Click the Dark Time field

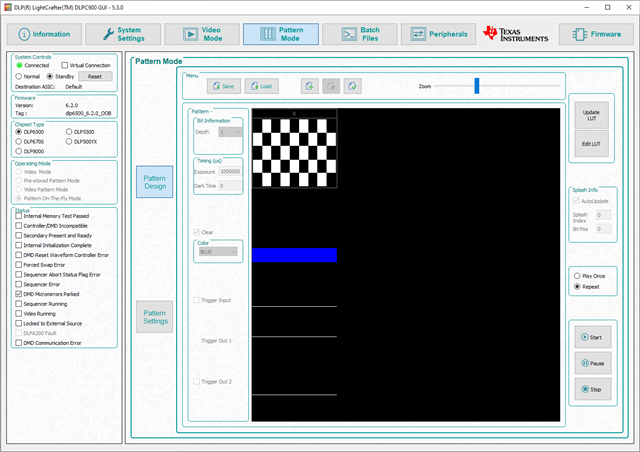[x=230, y=186]
